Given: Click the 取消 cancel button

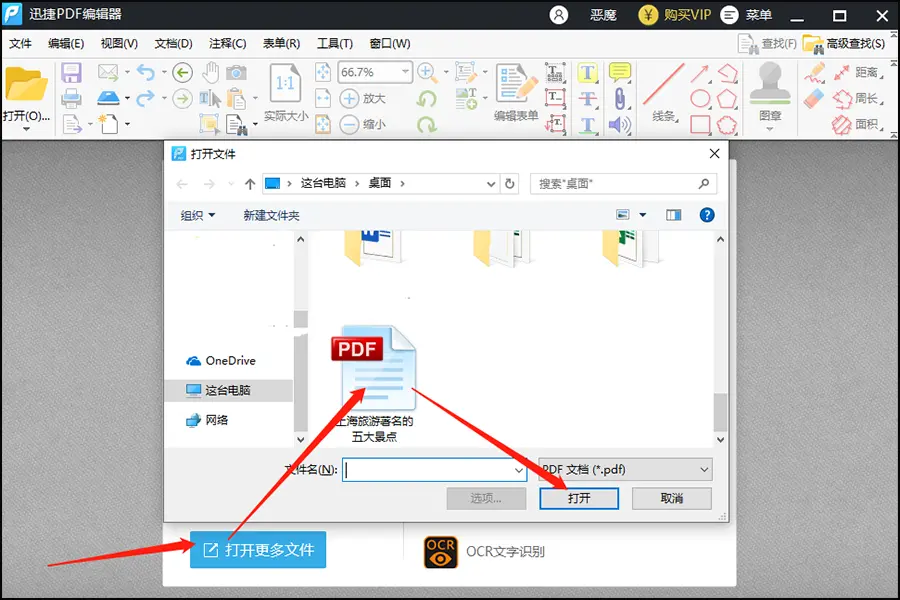Looking at the screenshot, I should (672, 498).
